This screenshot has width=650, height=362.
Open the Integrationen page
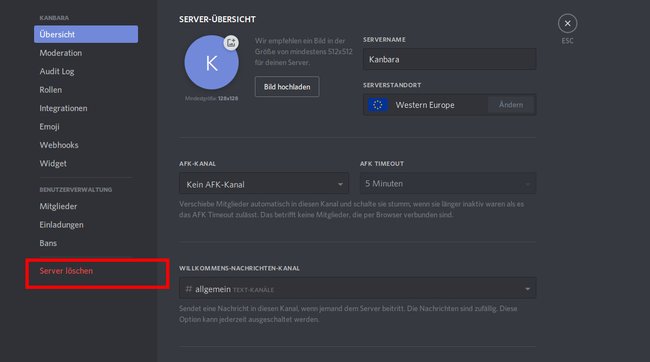[x=63, y=108]
